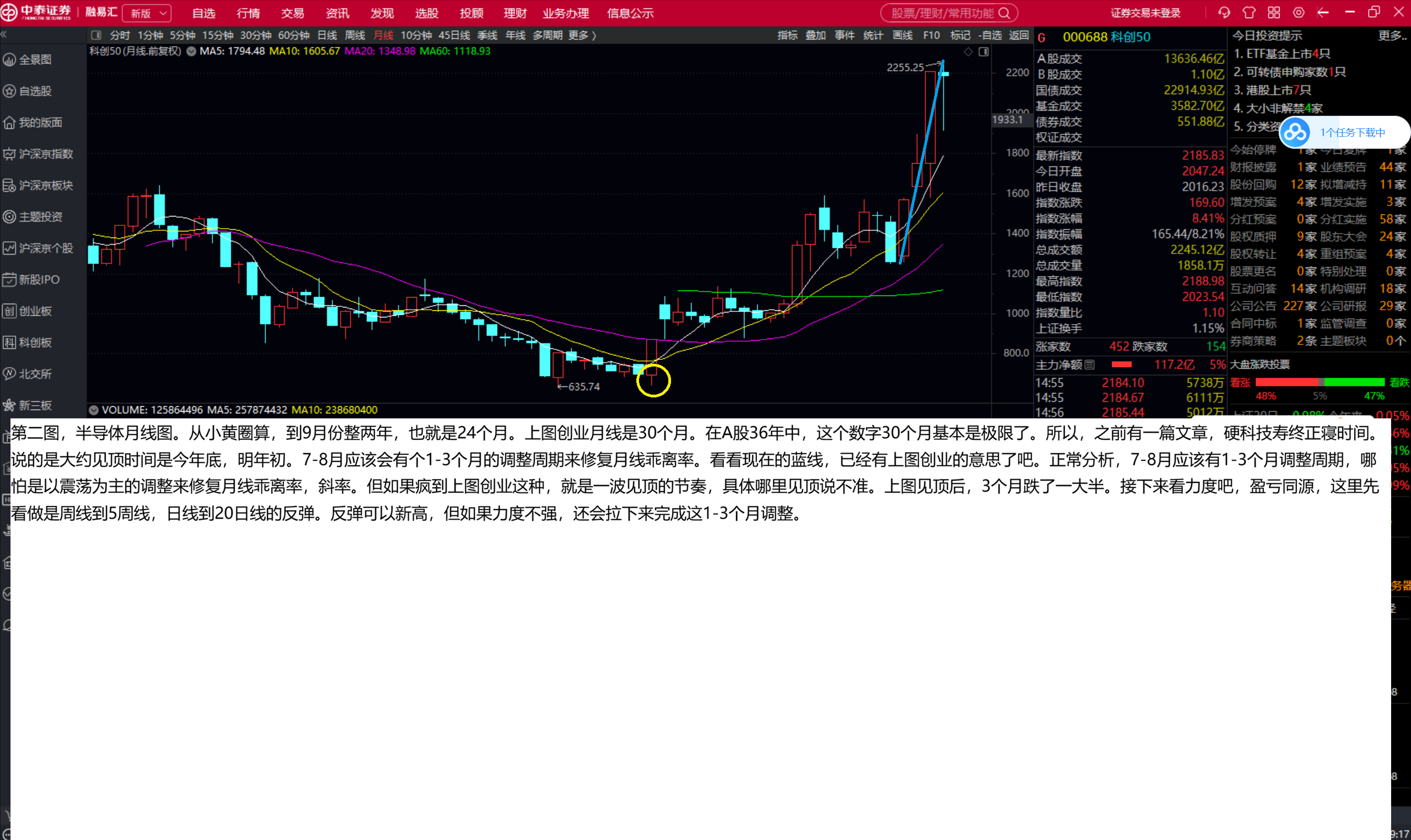Switch to the 日线 period tab

(x=327, y=35)
